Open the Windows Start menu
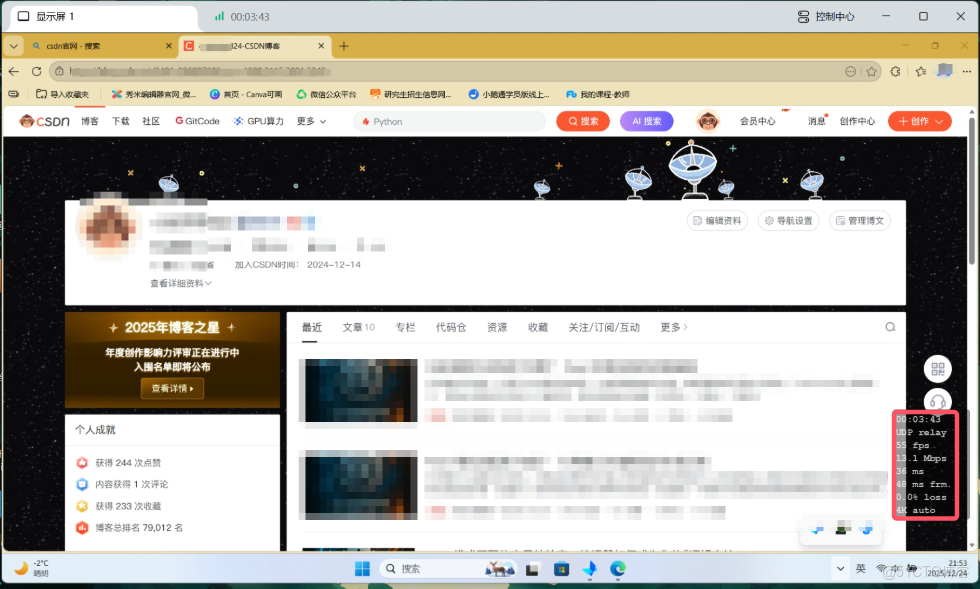980x589 pixels. coord(362,568)
